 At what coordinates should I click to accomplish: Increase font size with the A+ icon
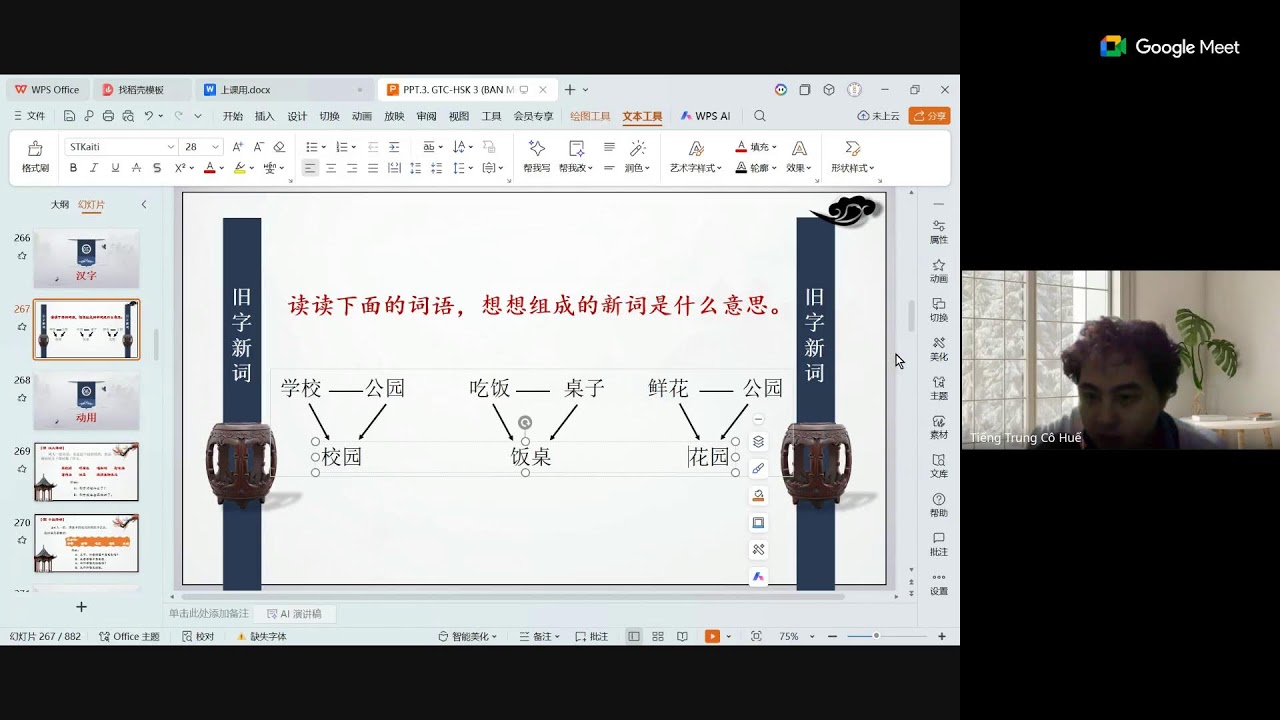[238, 147]
